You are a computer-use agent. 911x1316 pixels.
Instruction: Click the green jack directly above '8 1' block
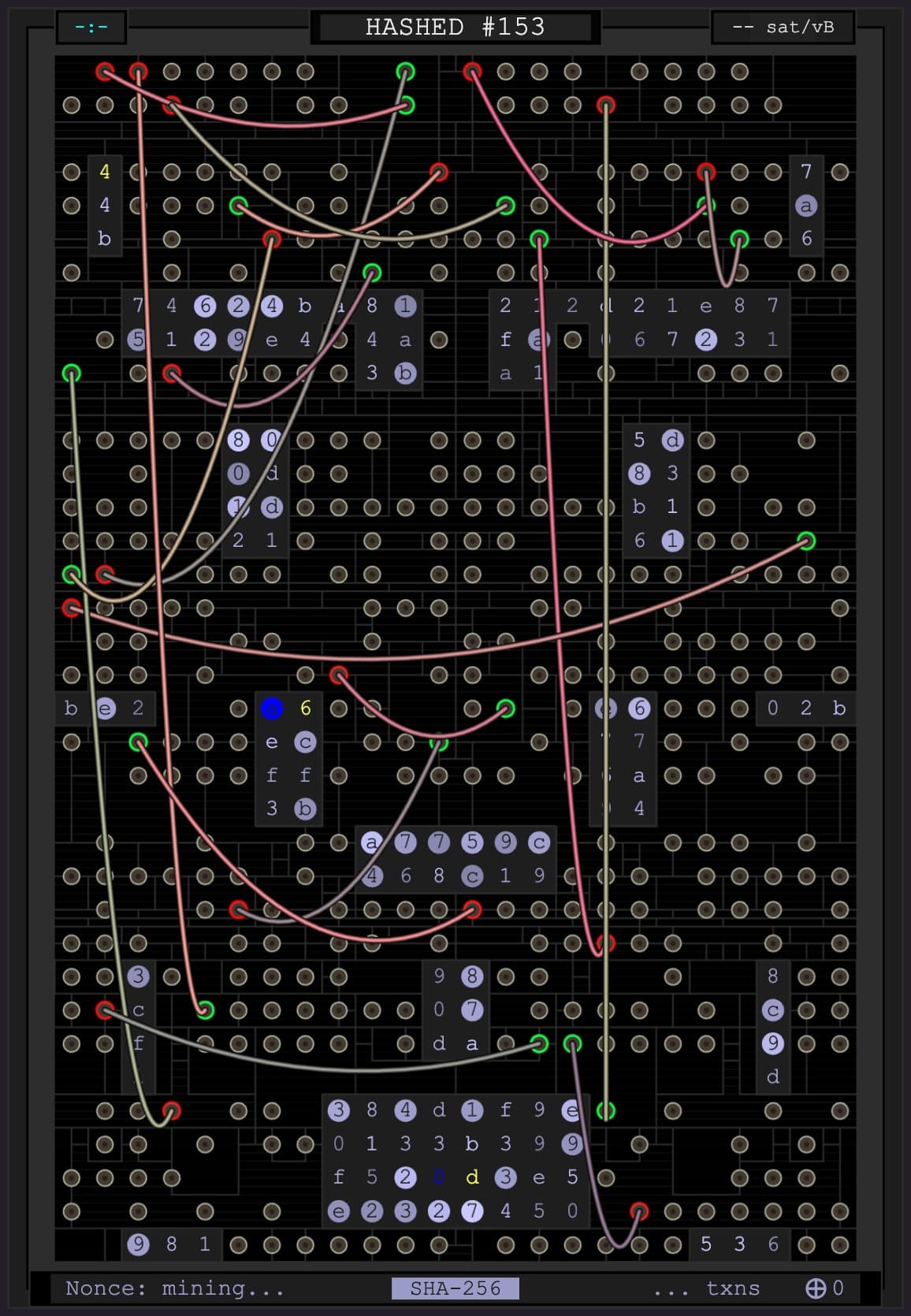tap(372, 273)
